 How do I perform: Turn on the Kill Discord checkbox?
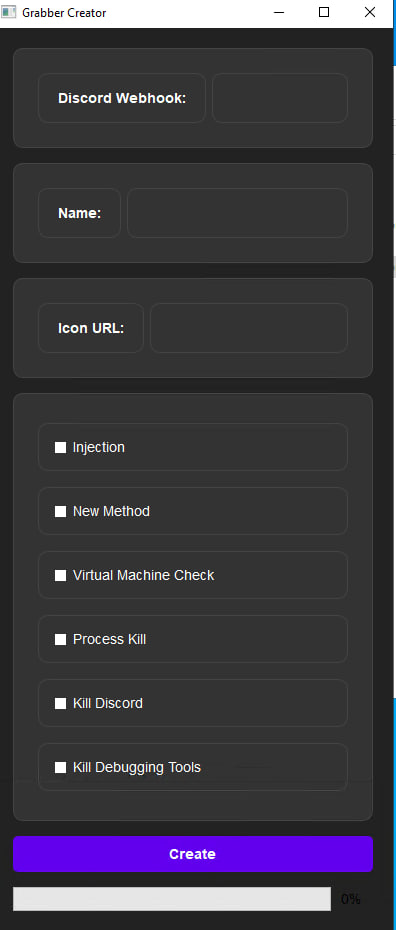tap(60, 703)
